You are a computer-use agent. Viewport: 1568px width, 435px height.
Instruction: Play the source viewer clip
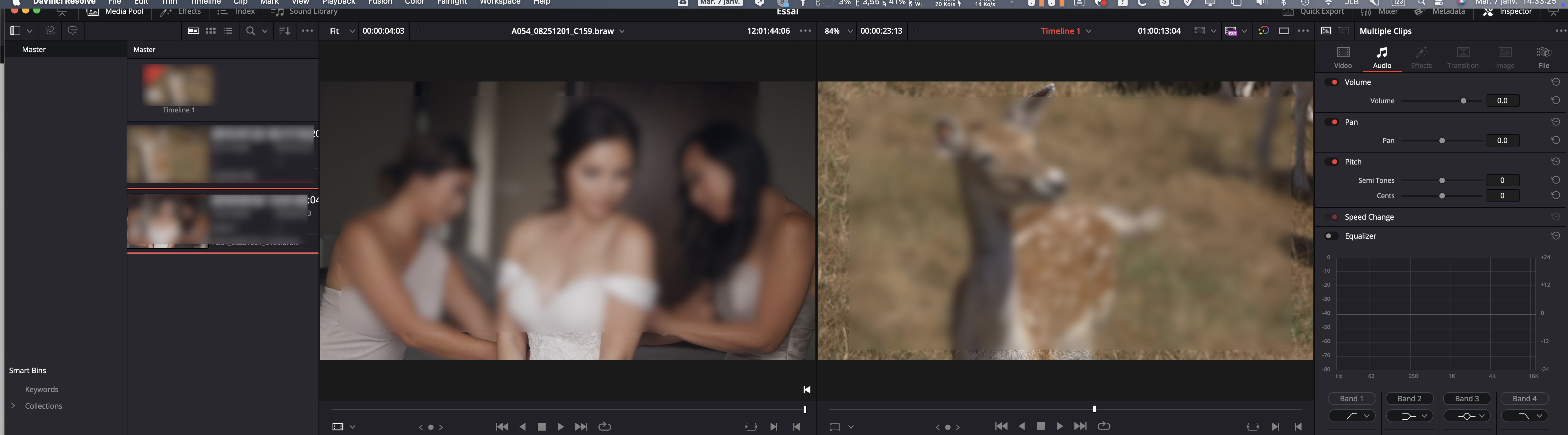point(561,426)
